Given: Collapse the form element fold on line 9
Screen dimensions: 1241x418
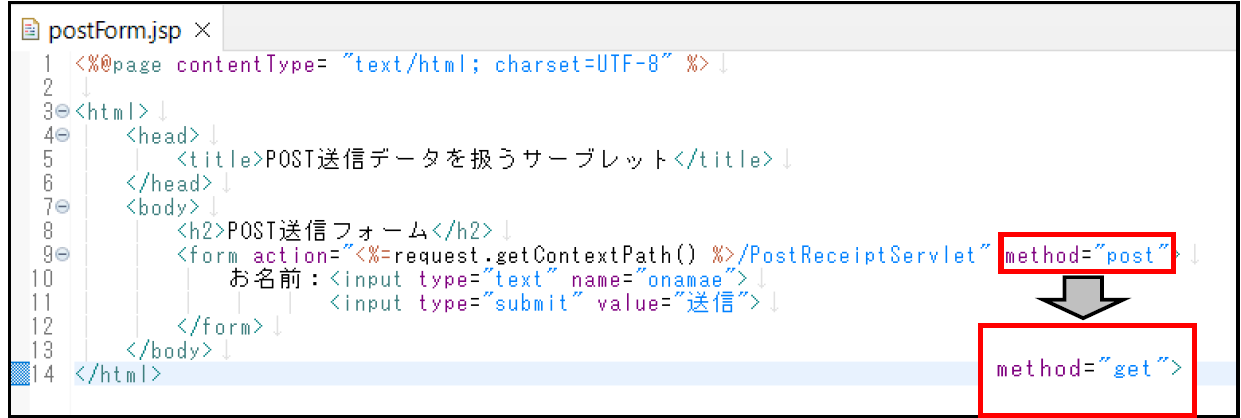Looking at the screenshot, I should tap(62, 255).
